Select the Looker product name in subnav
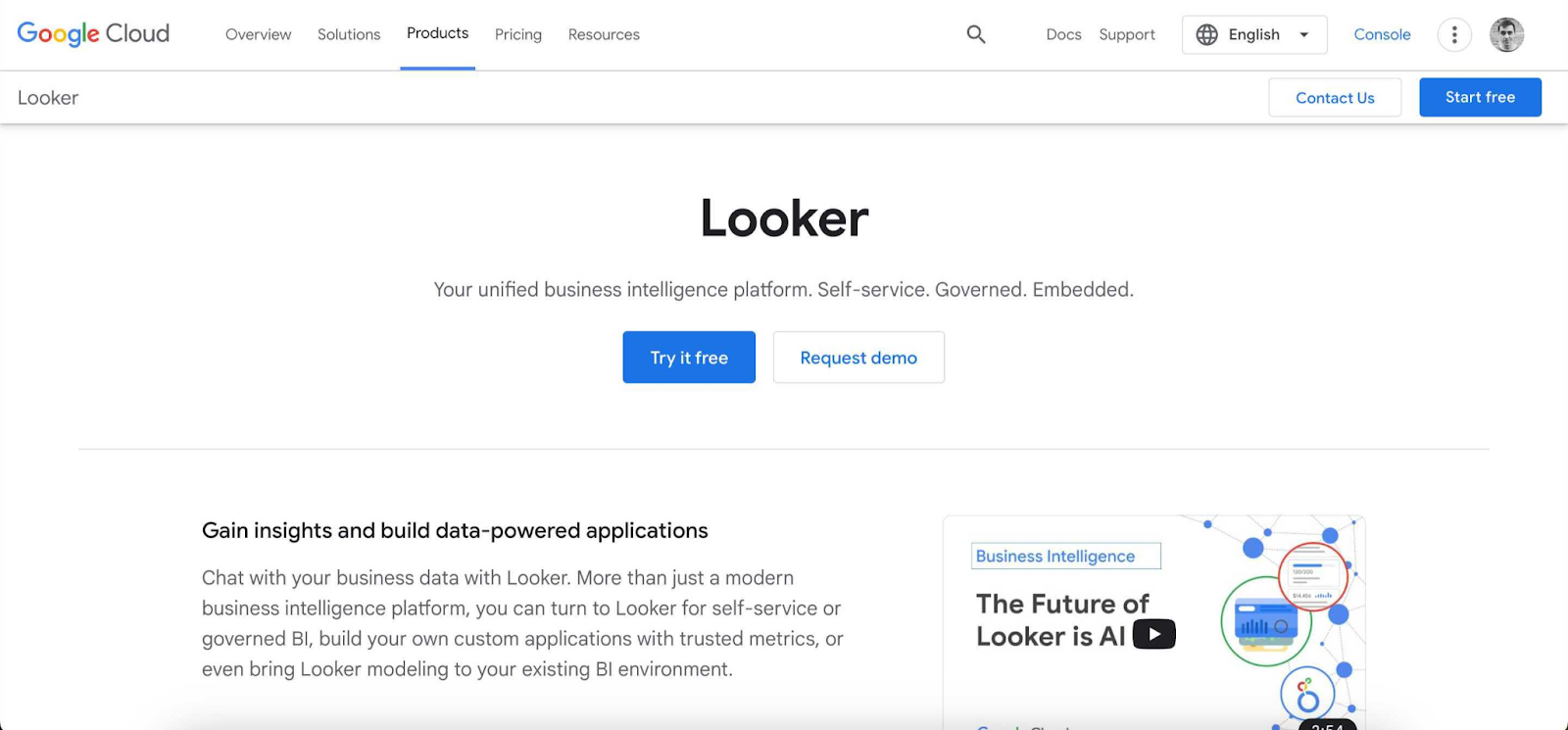Viewport: 1568px width, 730px height. [47, 97]
